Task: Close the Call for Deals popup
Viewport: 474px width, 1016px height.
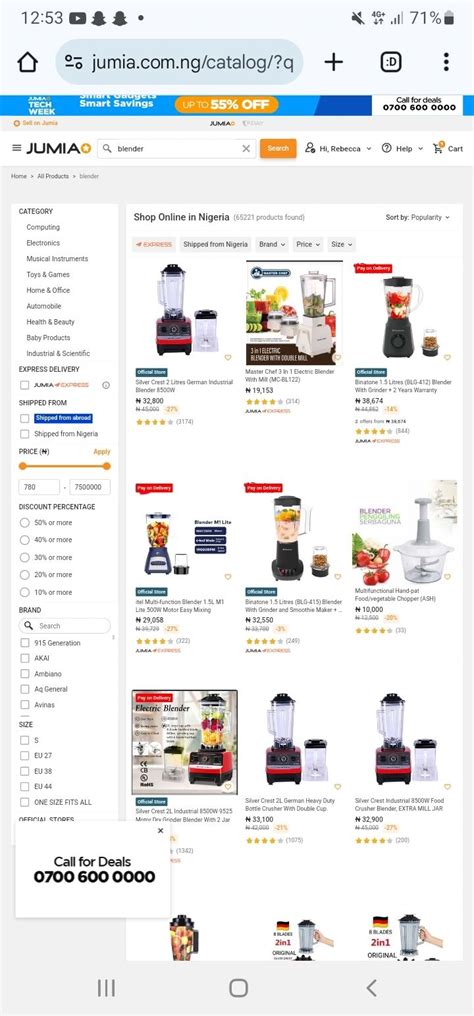Action: point(161,831)
